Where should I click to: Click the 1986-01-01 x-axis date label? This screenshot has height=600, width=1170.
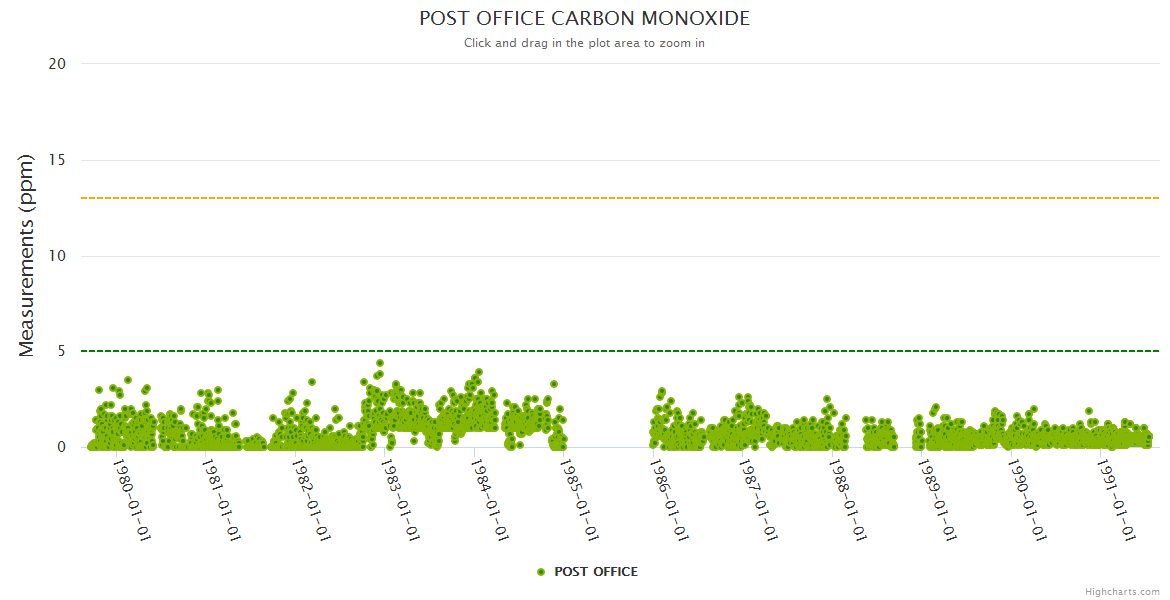(669, 500)
